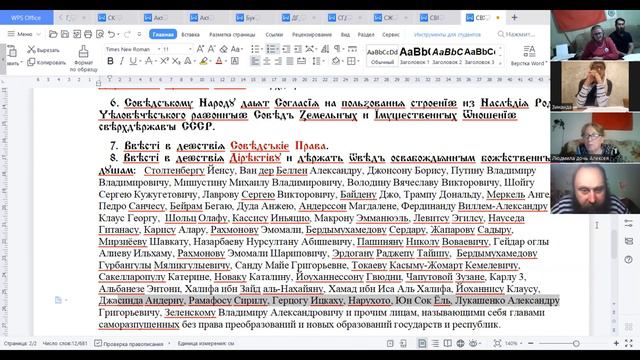Click the Cut scissors icon

click(x=31, y=49)
